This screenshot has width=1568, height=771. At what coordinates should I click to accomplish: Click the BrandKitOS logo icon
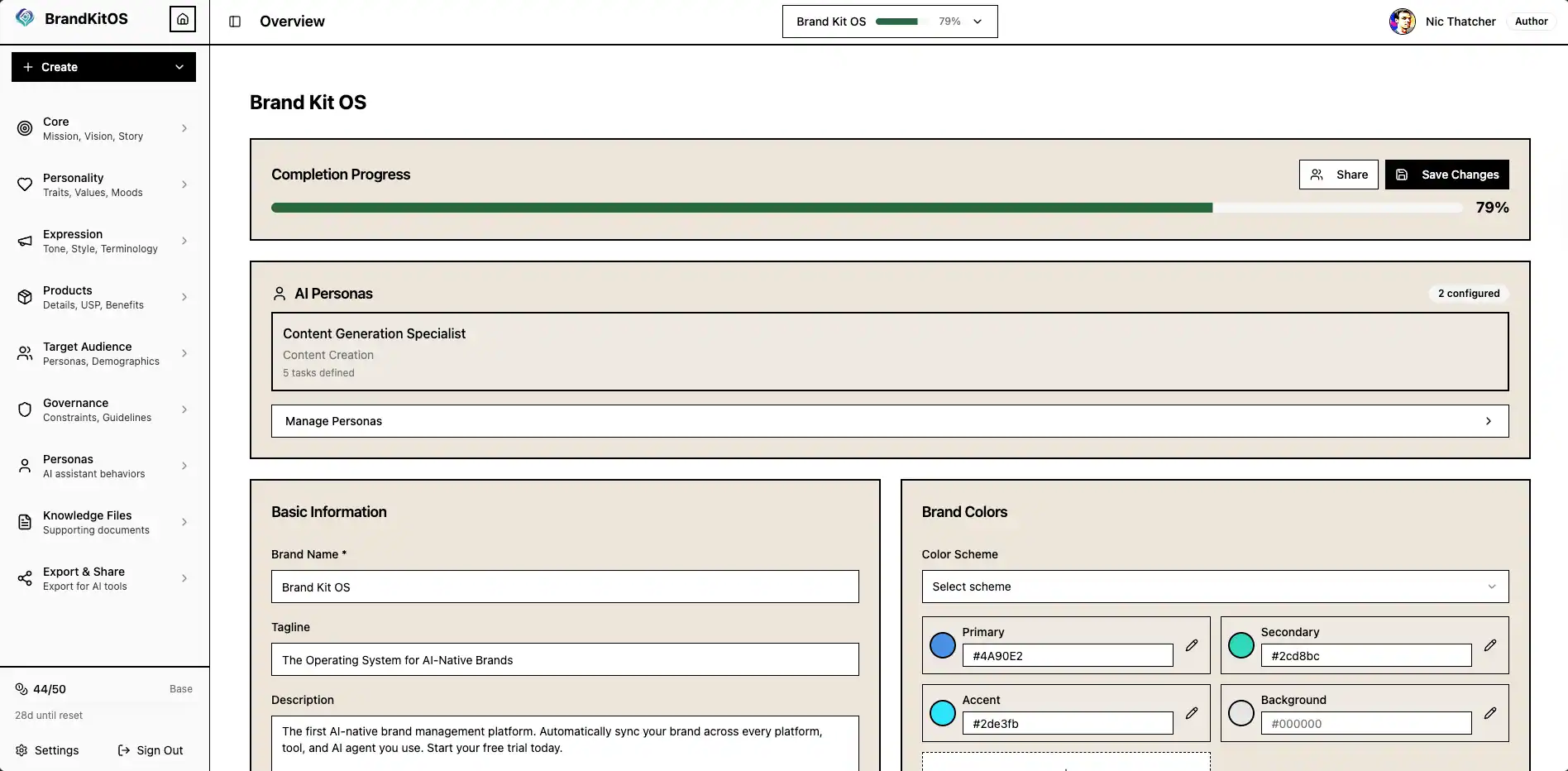(x=25, y=18)
